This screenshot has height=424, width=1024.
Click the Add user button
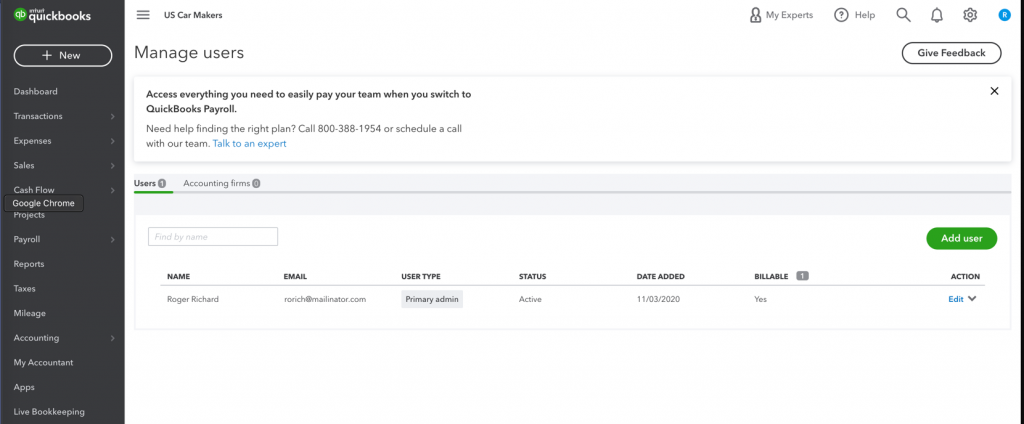961,238
